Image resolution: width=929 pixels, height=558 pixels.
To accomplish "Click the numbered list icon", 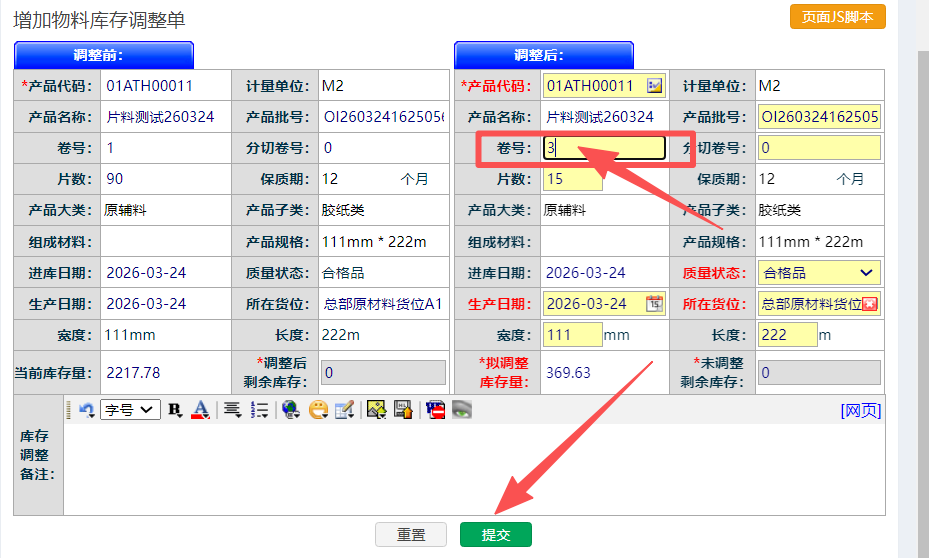I will click(x=259, y=409).
